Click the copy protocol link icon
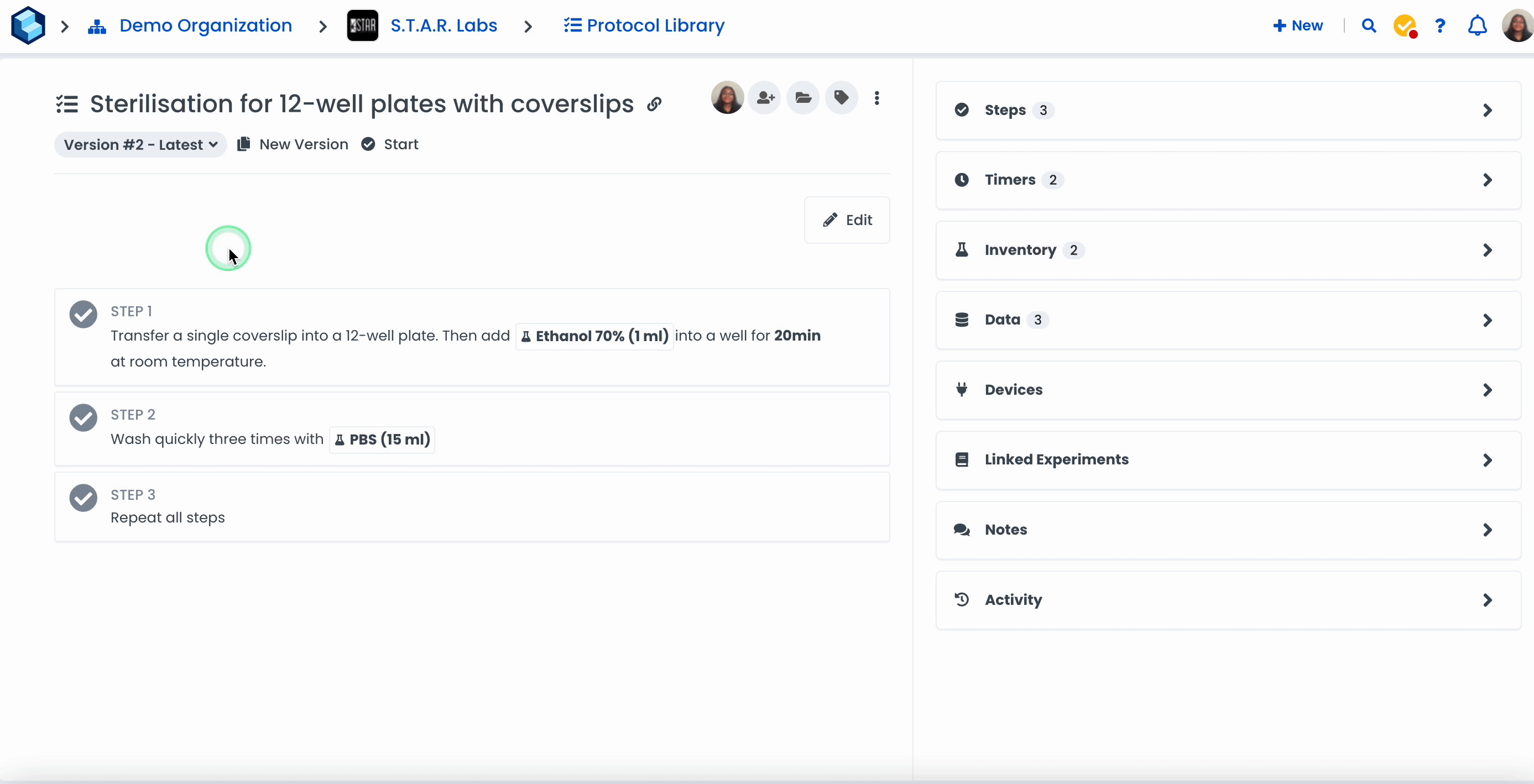Viewport: 1534px width, 784px height. (654, 104)
